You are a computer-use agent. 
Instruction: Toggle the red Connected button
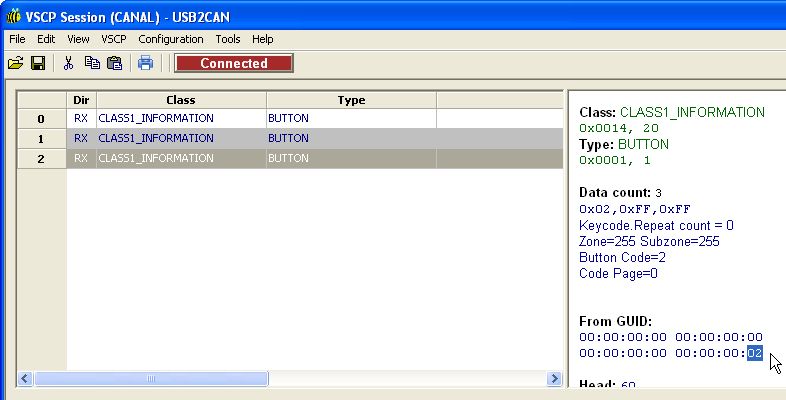click(x=234, y=63)
